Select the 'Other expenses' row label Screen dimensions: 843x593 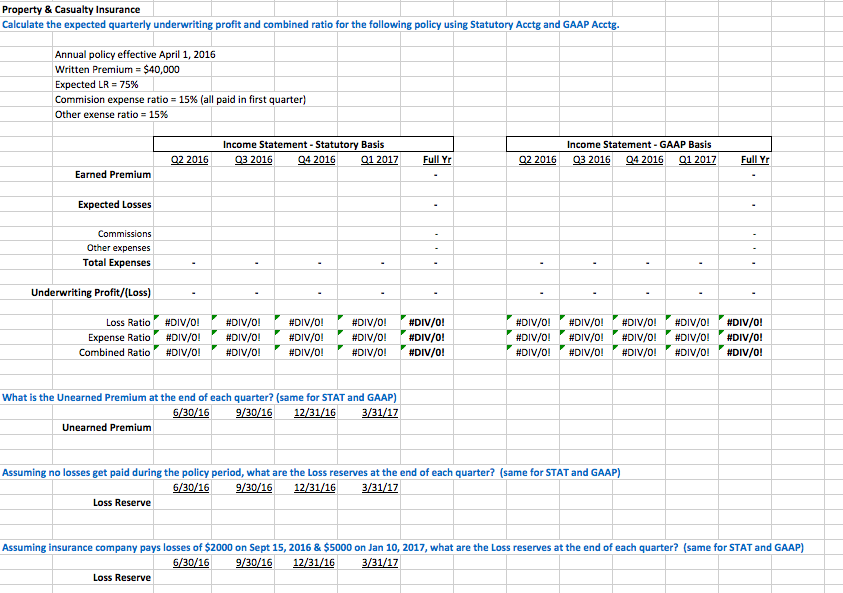[x=119, y=248]
